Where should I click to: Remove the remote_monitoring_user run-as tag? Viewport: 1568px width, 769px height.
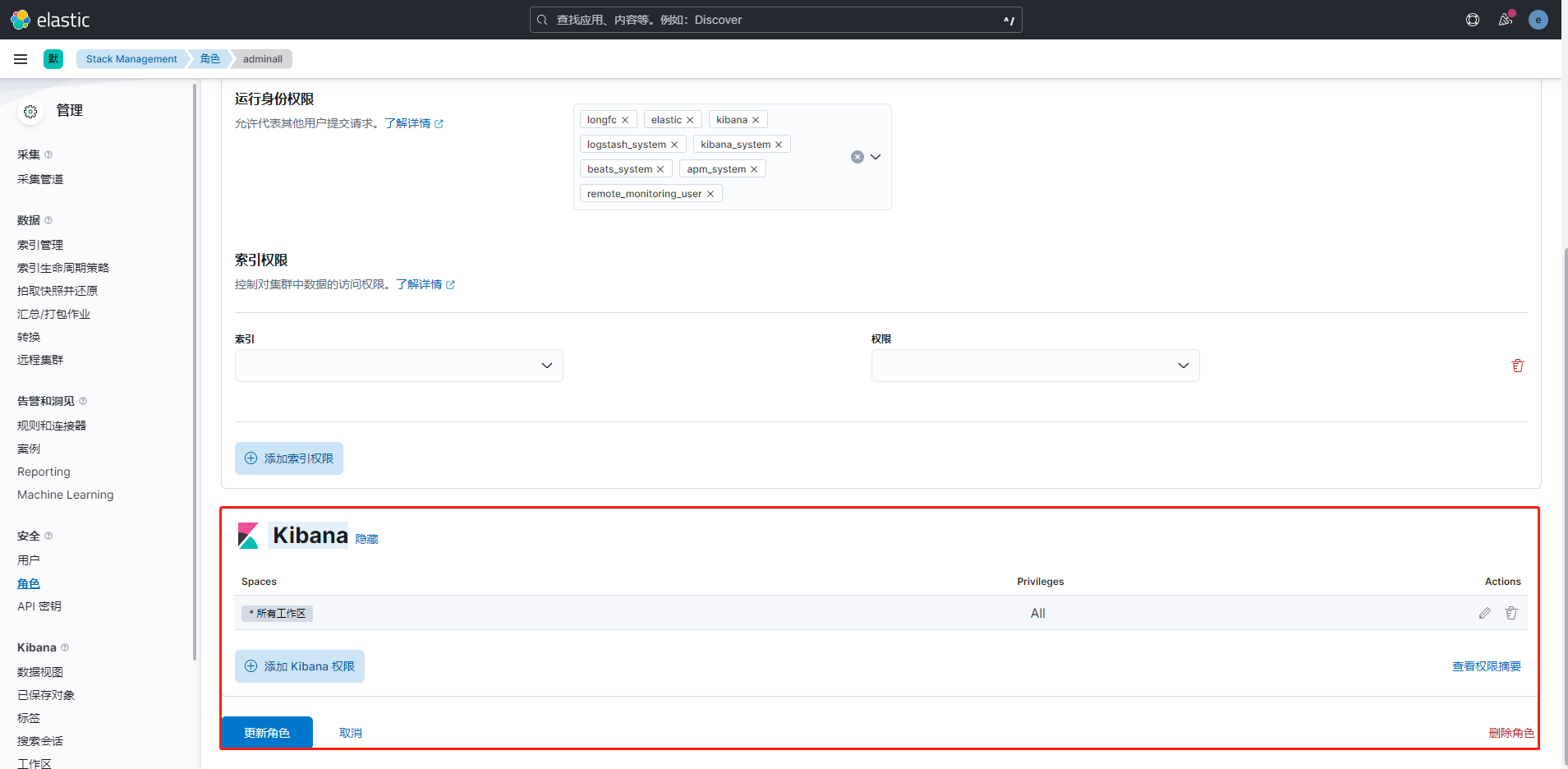[x=710, y=194]
